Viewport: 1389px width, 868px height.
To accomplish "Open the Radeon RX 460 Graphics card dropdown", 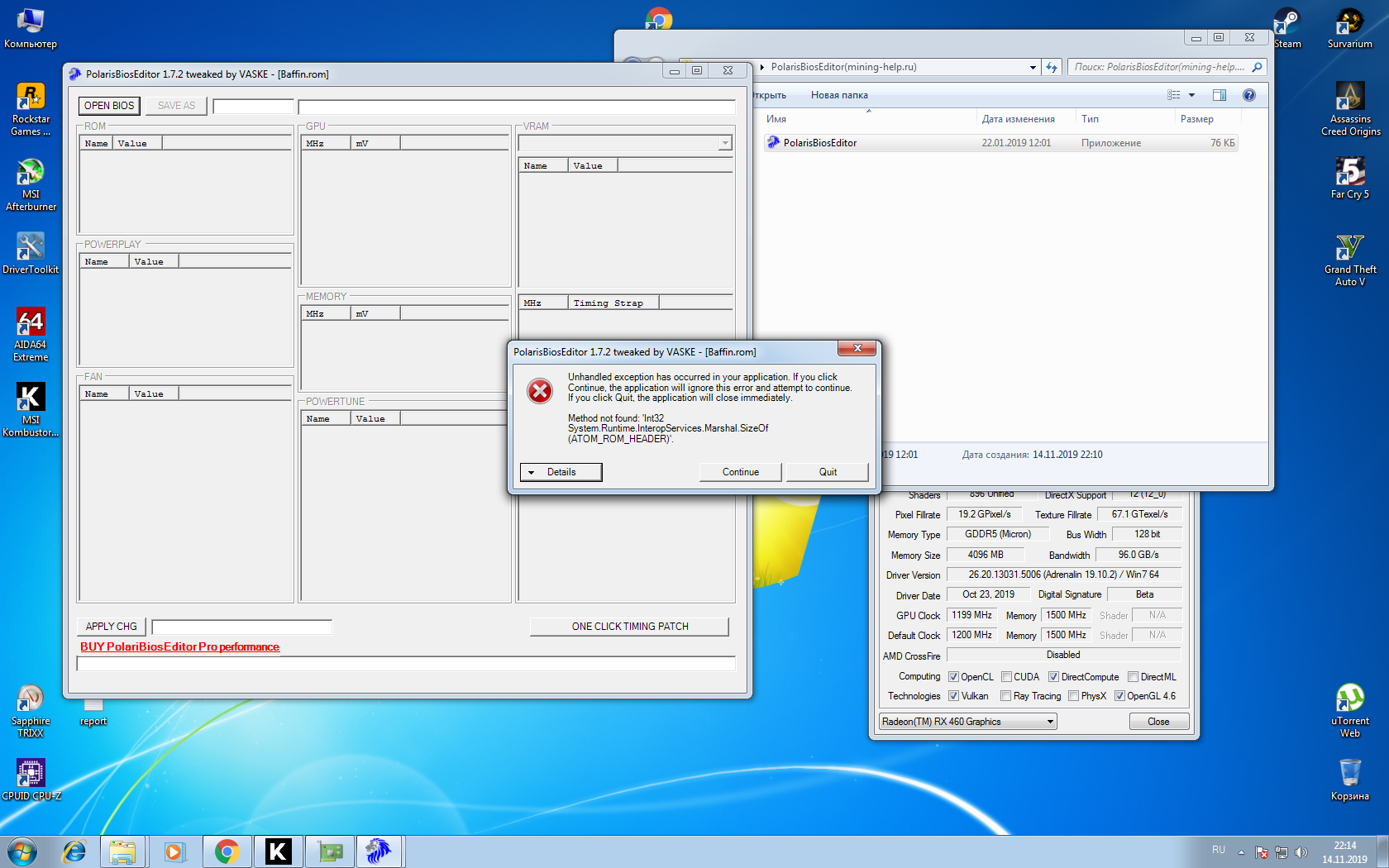I will (967, 722).
